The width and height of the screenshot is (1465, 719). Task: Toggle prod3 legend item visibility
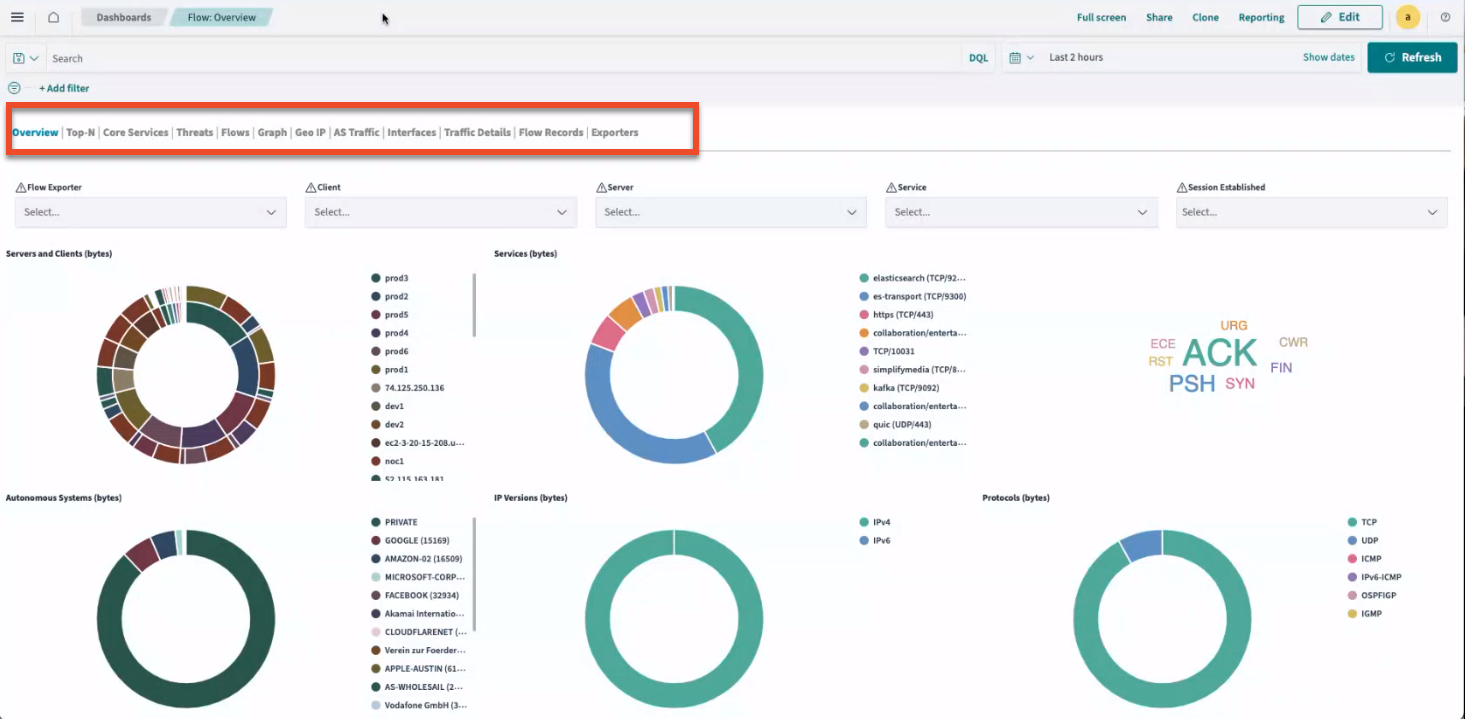tap(397, 278)
